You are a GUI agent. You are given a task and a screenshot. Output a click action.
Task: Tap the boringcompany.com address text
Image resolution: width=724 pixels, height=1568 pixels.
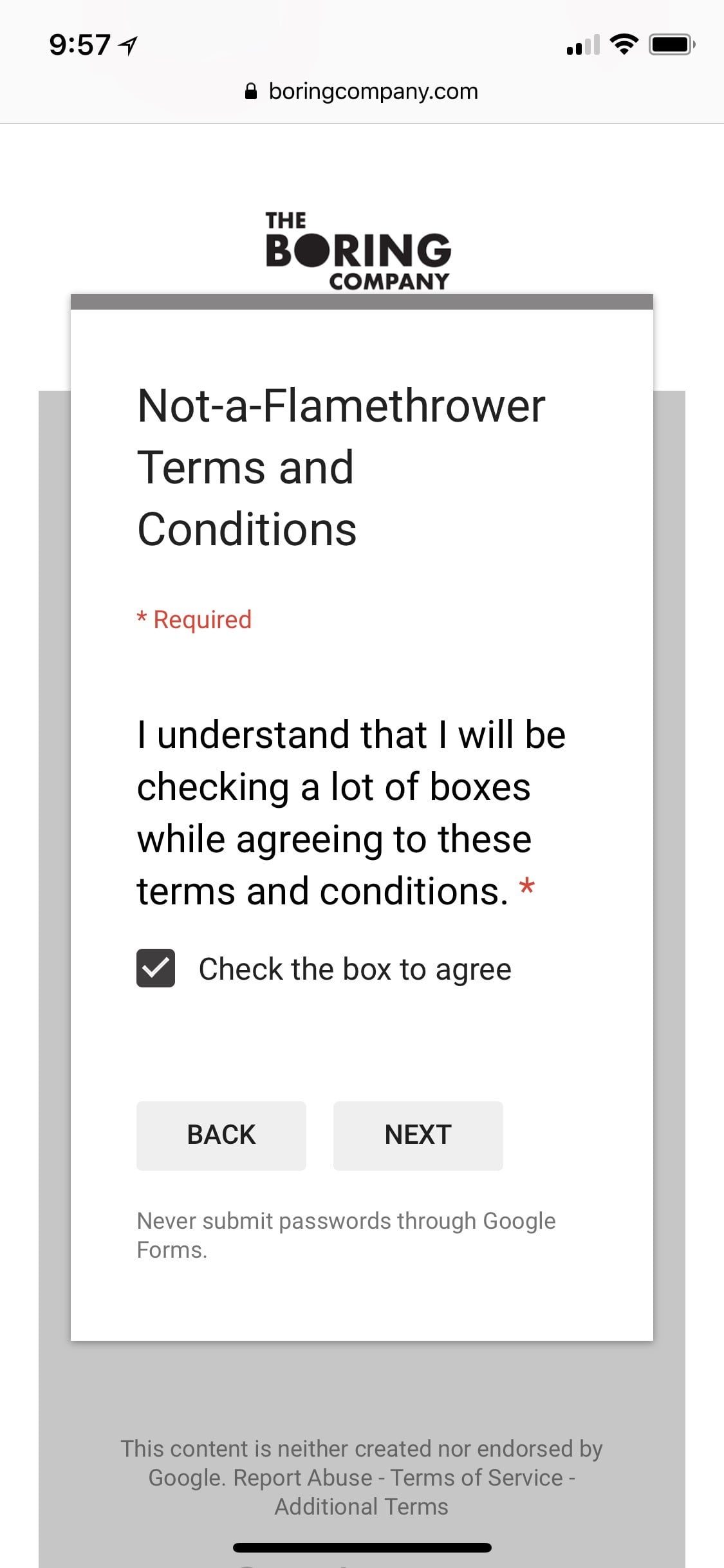tap(373, 91)
